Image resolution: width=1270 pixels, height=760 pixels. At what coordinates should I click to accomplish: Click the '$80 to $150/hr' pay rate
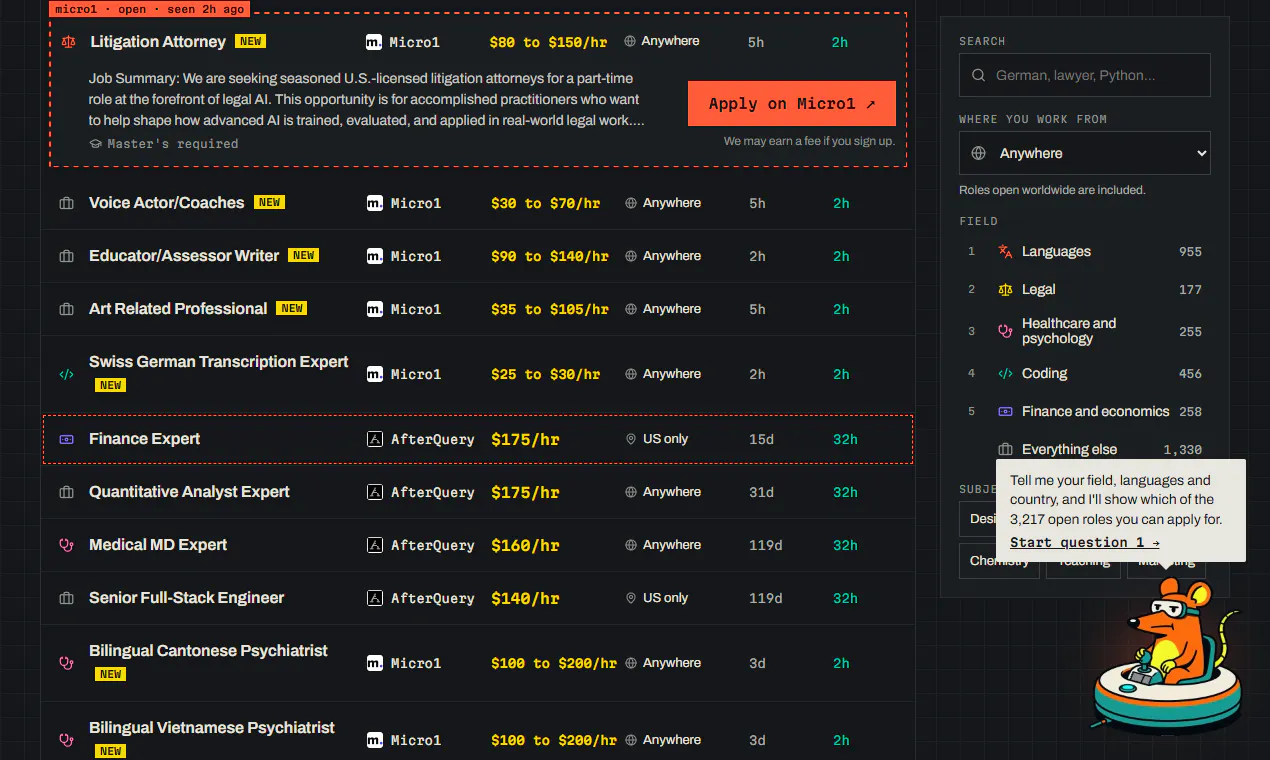(x=546, y=42)
